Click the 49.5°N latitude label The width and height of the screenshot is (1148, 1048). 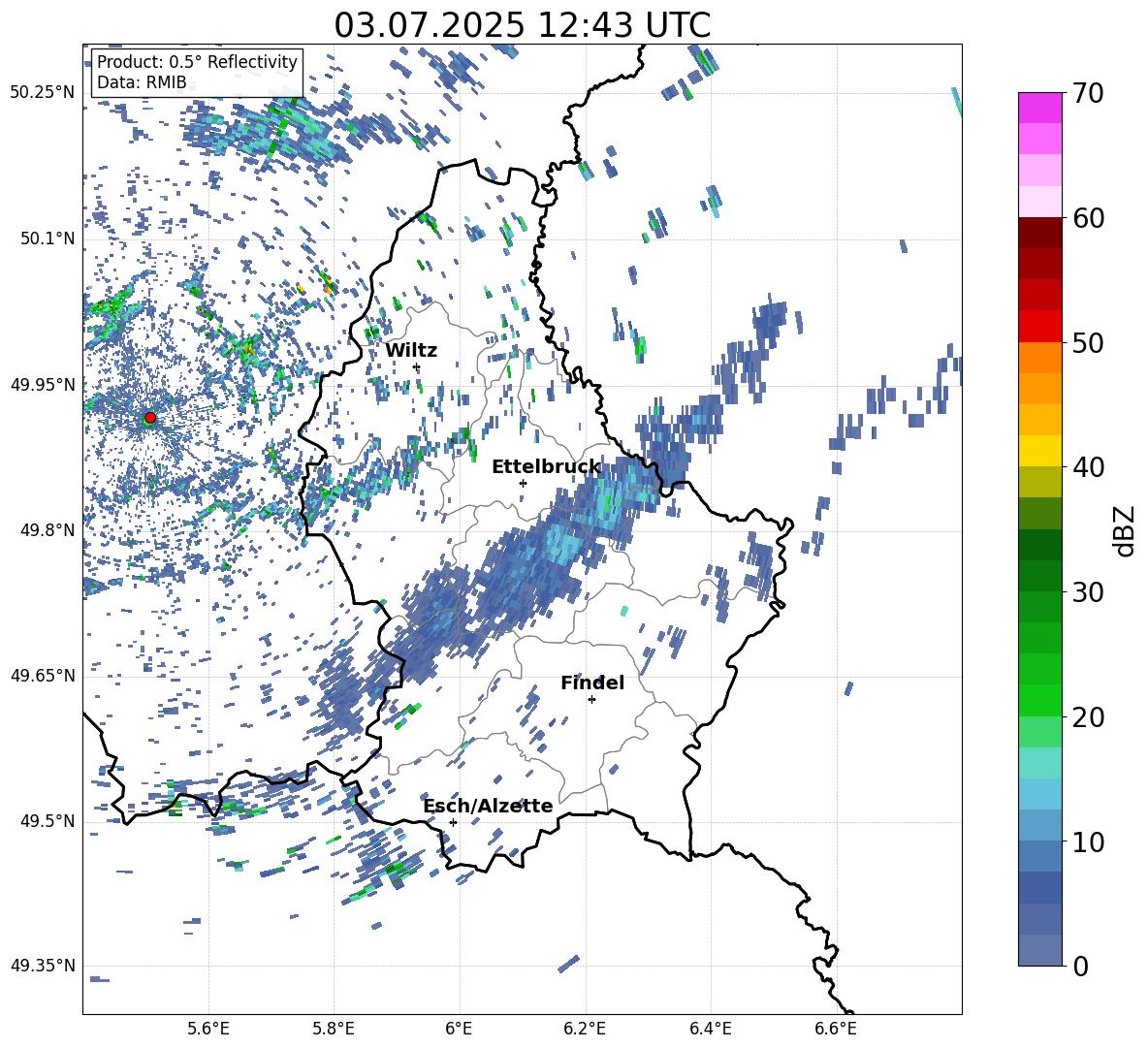(x=47, y=821)
